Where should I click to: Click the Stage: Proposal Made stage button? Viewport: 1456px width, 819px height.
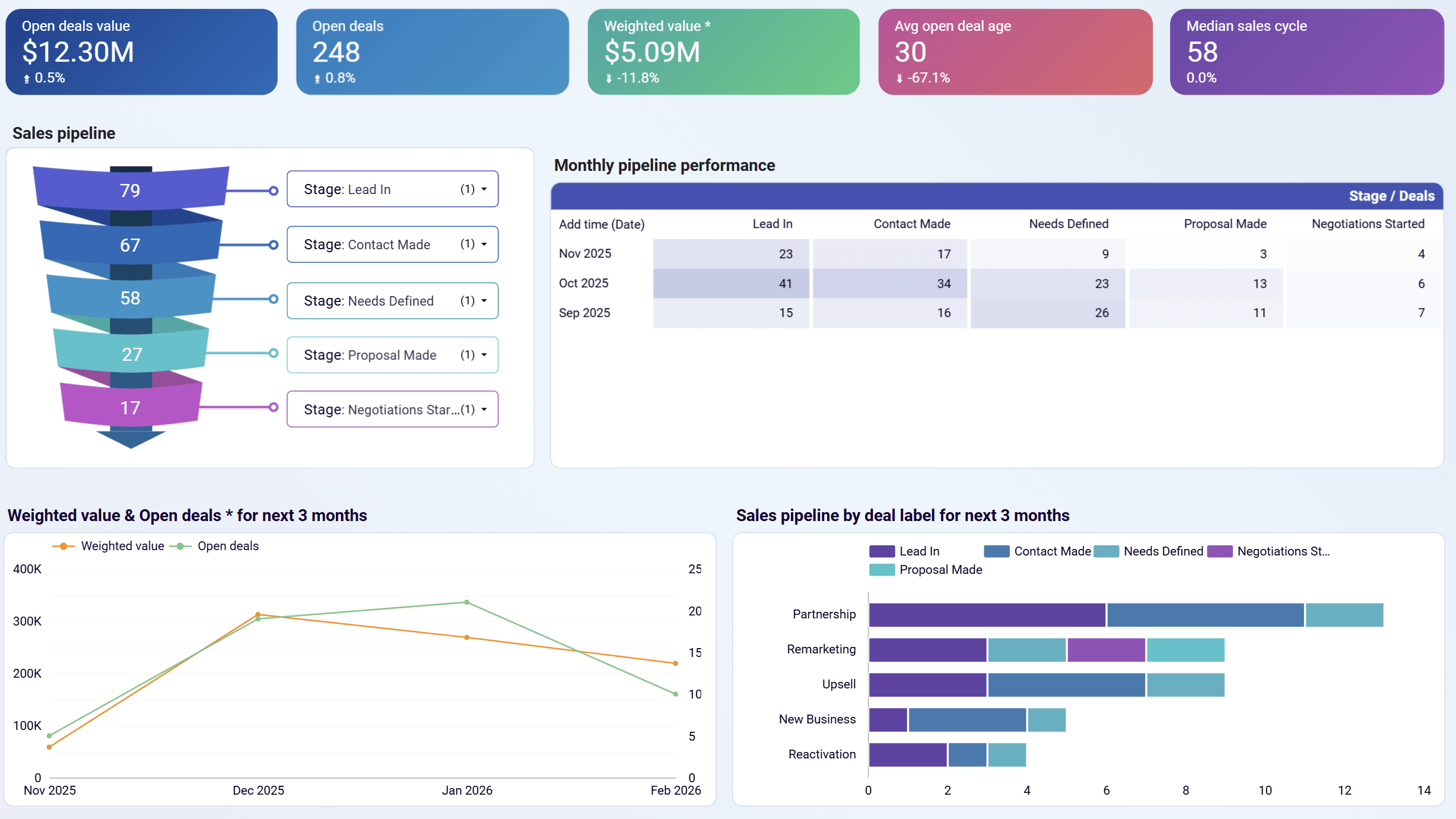point(392,354)
